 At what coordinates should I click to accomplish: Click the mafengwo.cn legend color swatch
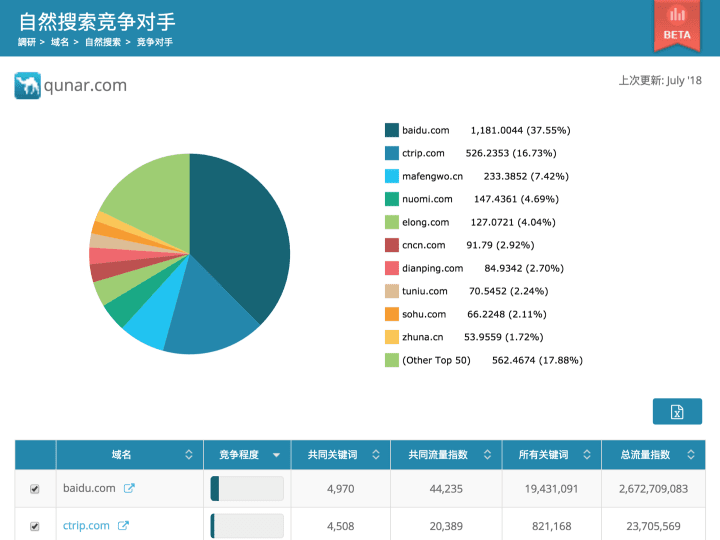click(x=392, y=176)
